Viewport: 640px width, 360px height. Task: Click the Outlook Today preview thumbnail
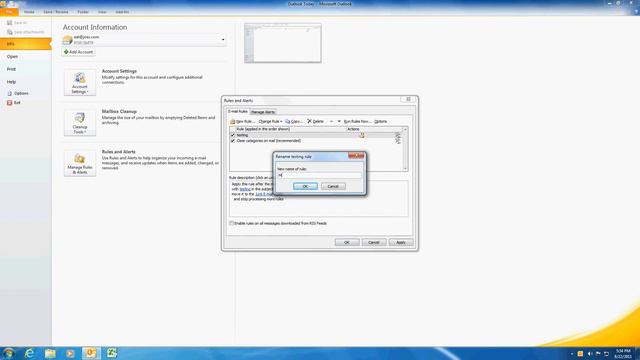click(283, 43)
